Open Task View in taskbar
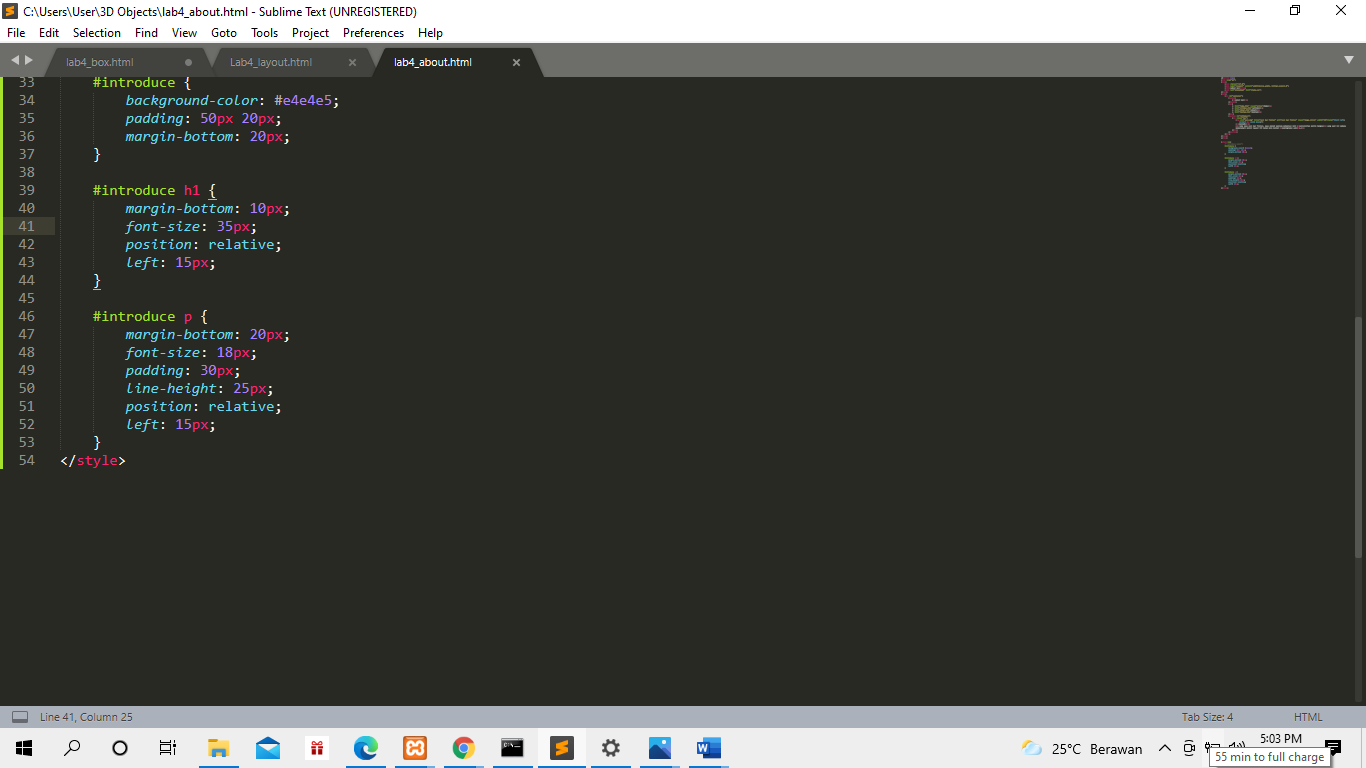Screen dimensions: 1366x768 click(x=168, y=748)
